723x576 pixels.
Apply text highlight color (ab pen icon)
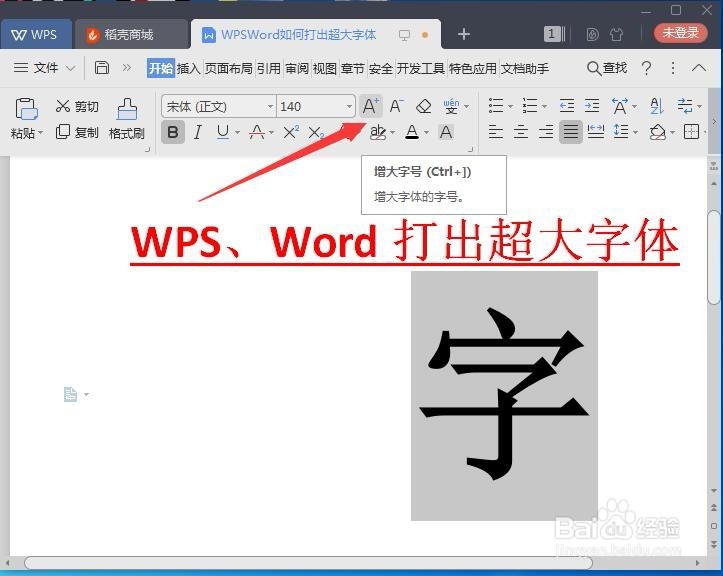378,132
